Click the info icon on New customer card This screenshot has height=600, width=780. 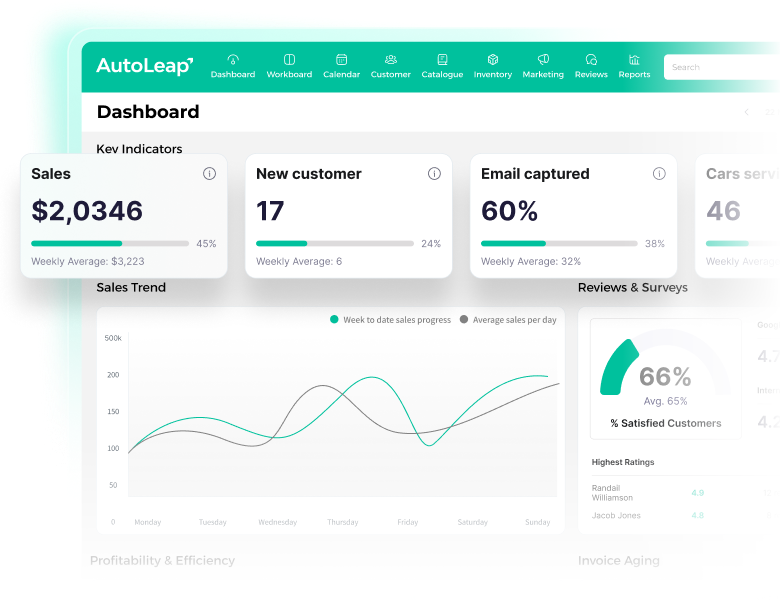pyautogui.click(x=434, y=174)
